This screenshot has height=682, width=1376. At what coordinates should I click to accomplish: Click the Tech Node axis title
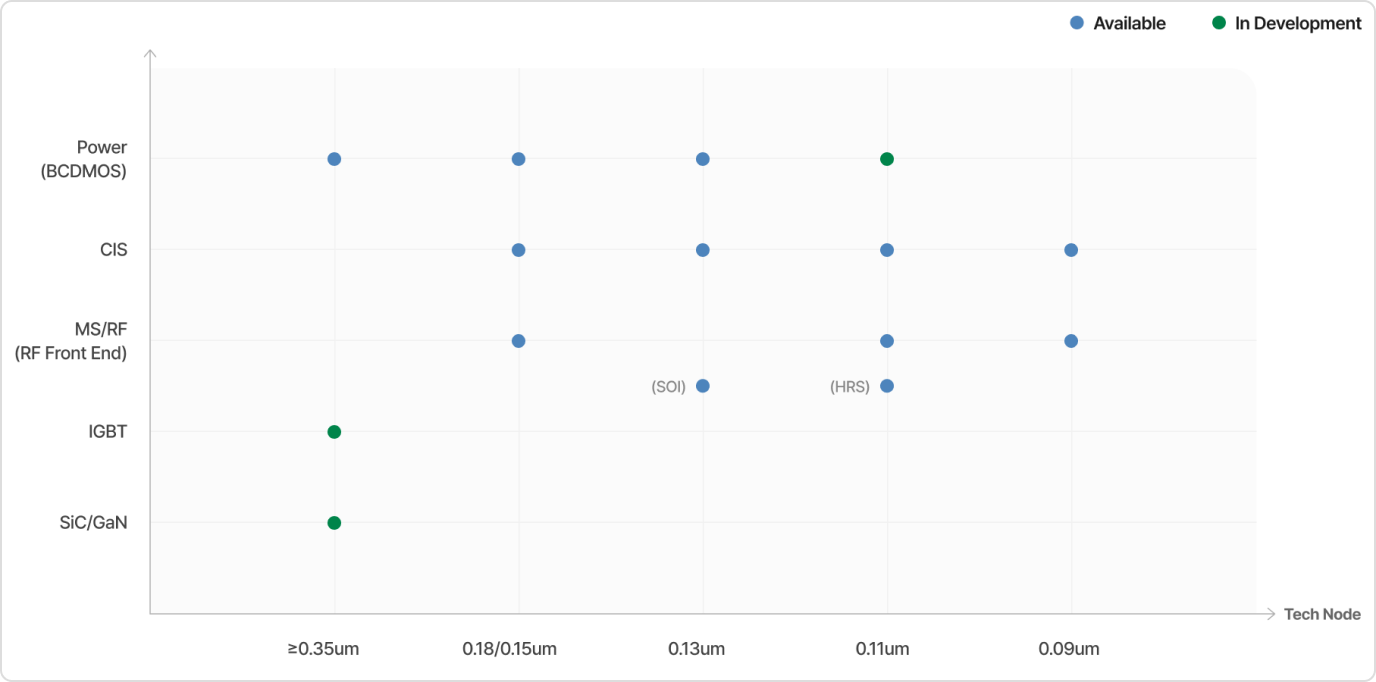pyautogui.click(x=1322, y=614)
